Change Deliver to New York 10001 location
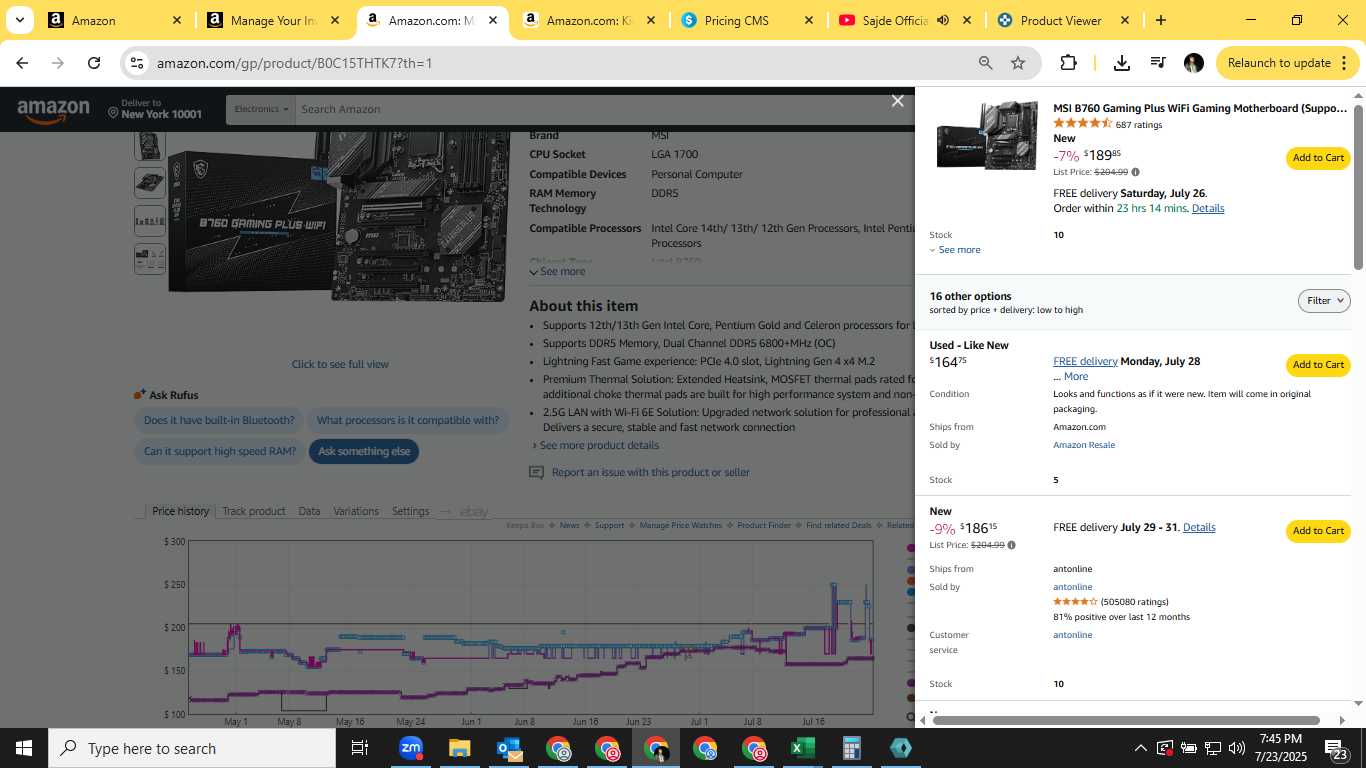 point(155,109)
